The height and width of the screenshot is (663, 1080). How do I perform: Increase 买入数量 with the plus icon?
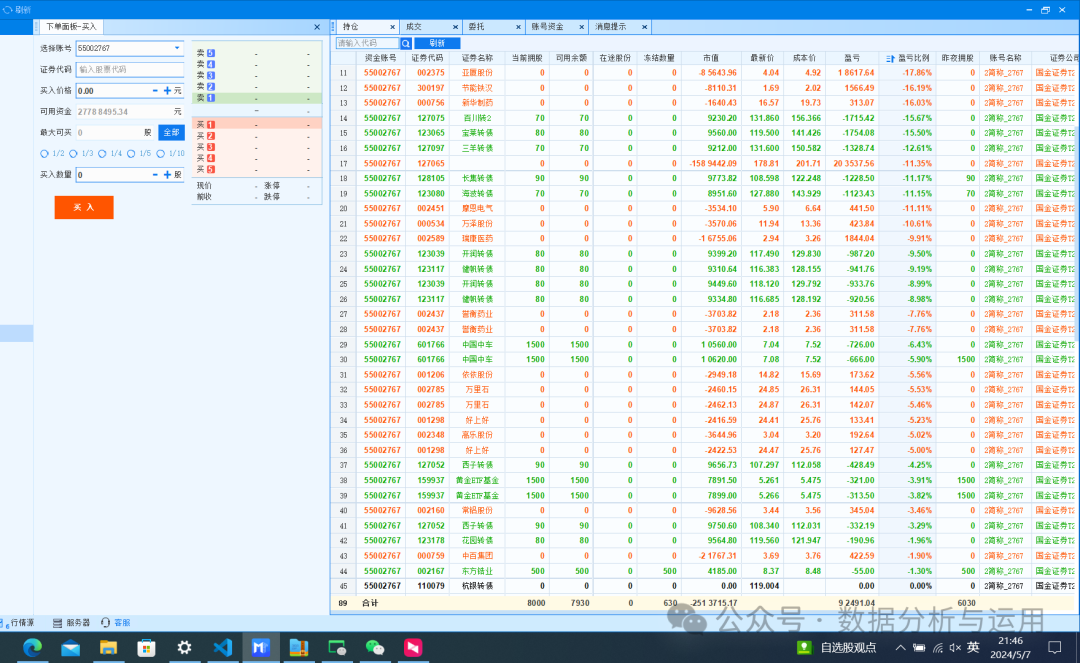(x=167, y=175)
